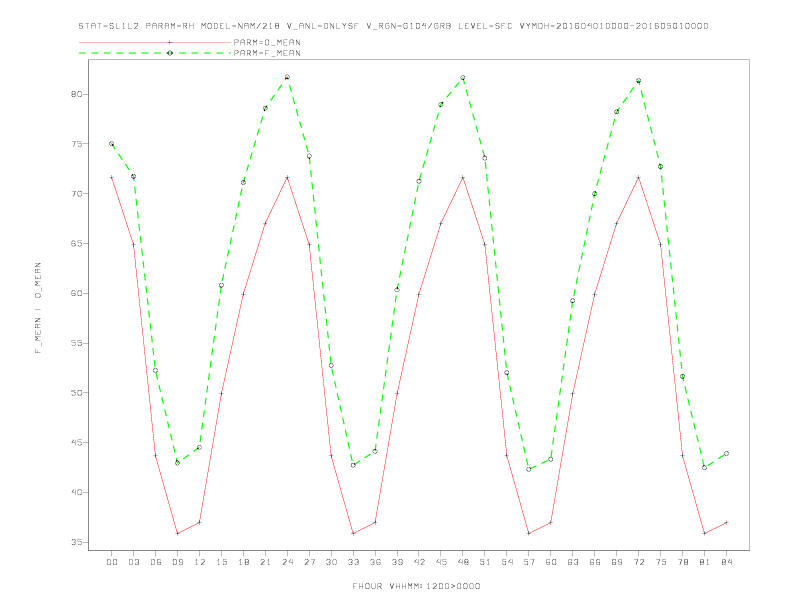This screenshot has height=612, width=792.
Task: Click the chart title starting with STAT=SL1L2
Action: pyautogui.click(x=393, y=26)
